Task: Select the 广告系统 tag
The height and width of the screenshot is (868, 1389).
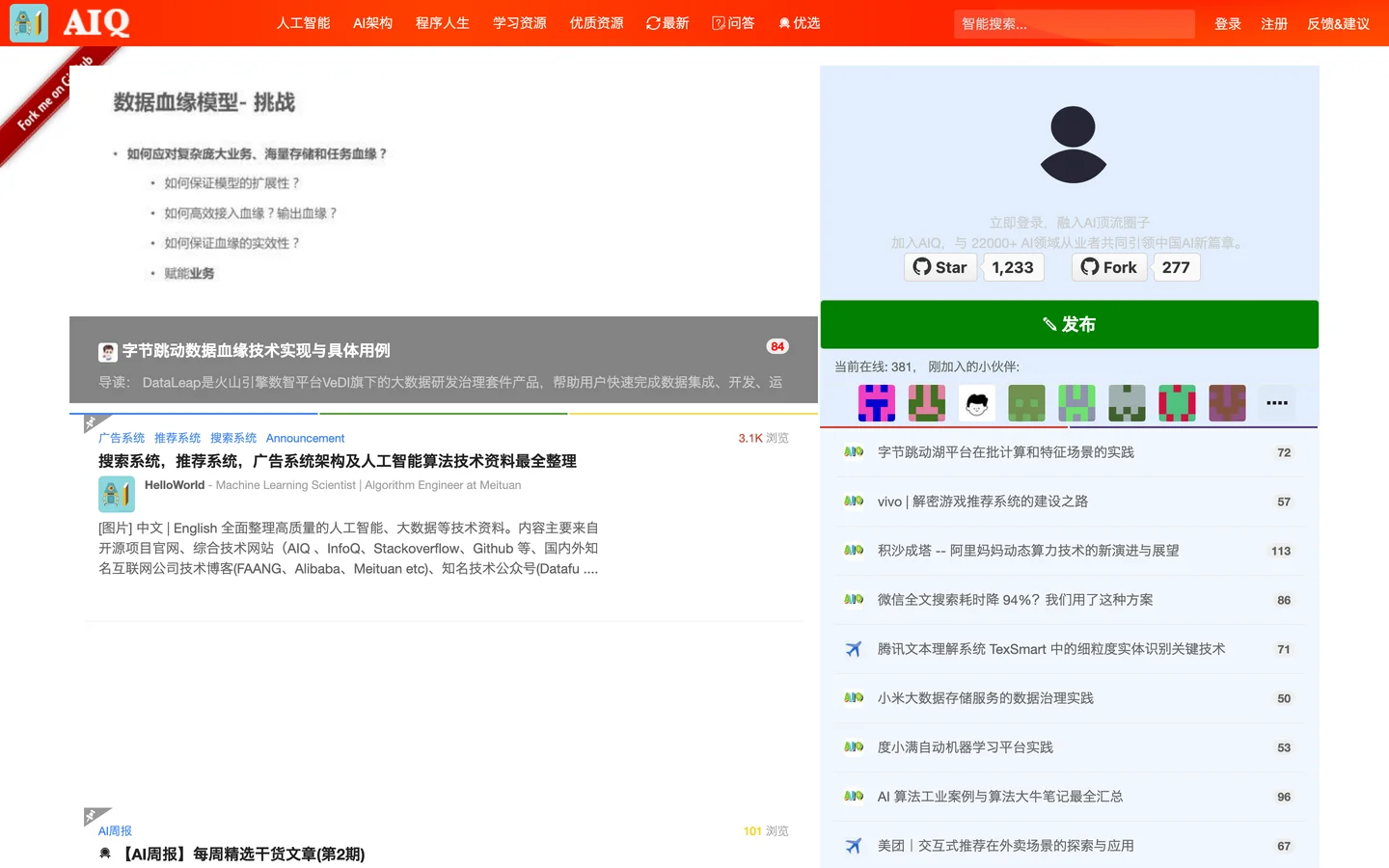Action: pos(122,438)
